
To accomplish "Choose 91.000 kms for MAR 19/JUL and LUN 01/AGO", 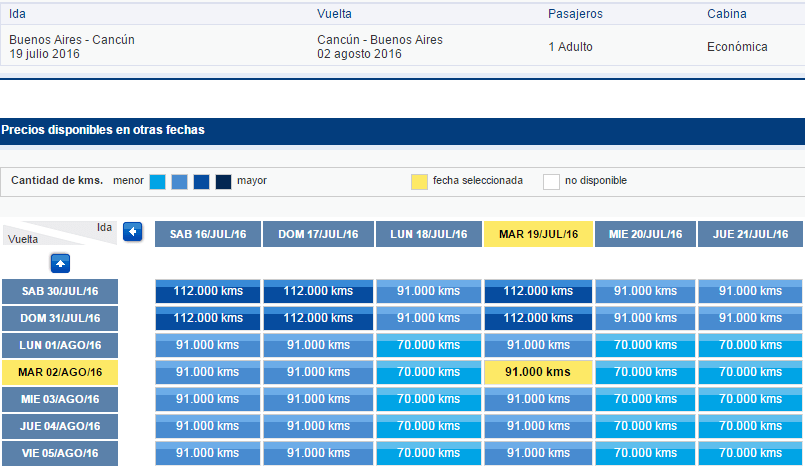I will [538, 345].
